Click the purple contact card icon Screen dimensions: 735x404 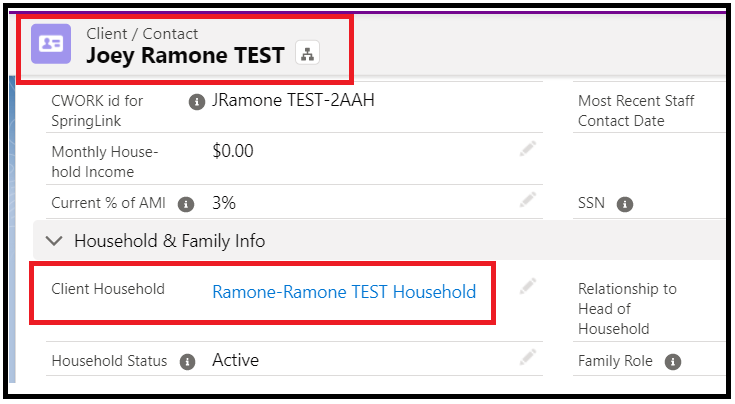click(51, 44)
